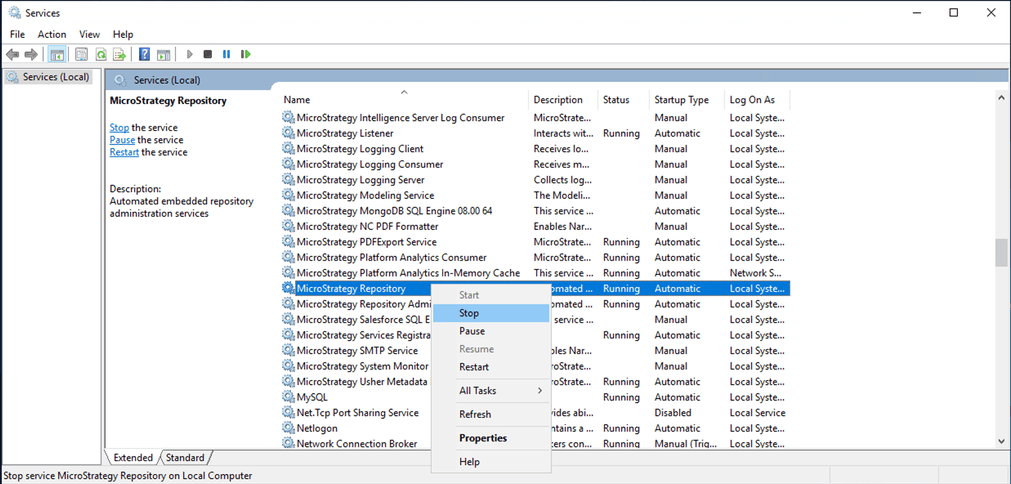Image resolution: width=1011 pixels, height=484 pixels.
Task: Click the vertical scrollbar down arrow
Action: click(x=1001, y=441)
